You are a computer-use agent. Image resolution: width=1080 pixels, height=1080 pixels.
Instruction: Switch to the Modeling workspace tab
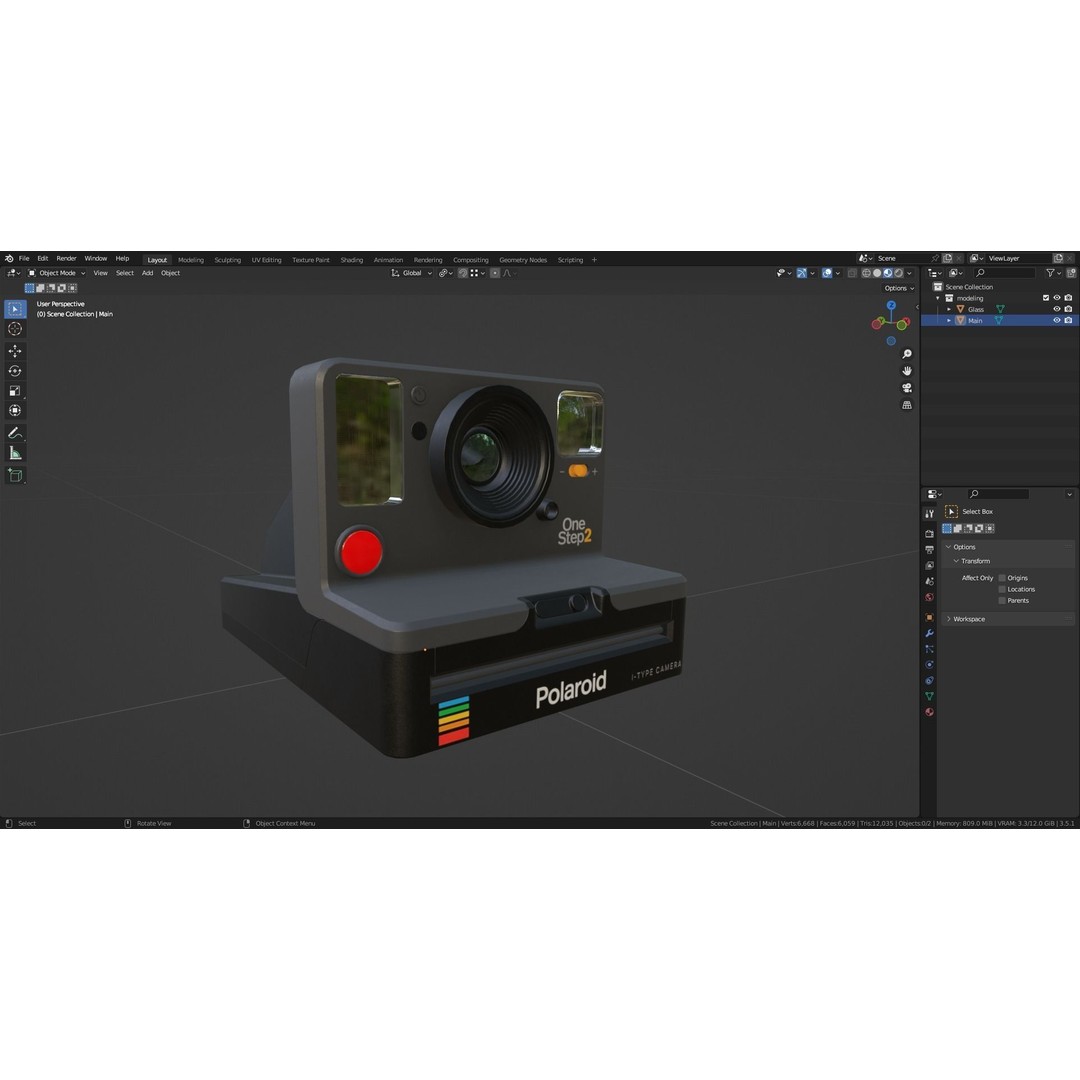(x=191, y=260)
